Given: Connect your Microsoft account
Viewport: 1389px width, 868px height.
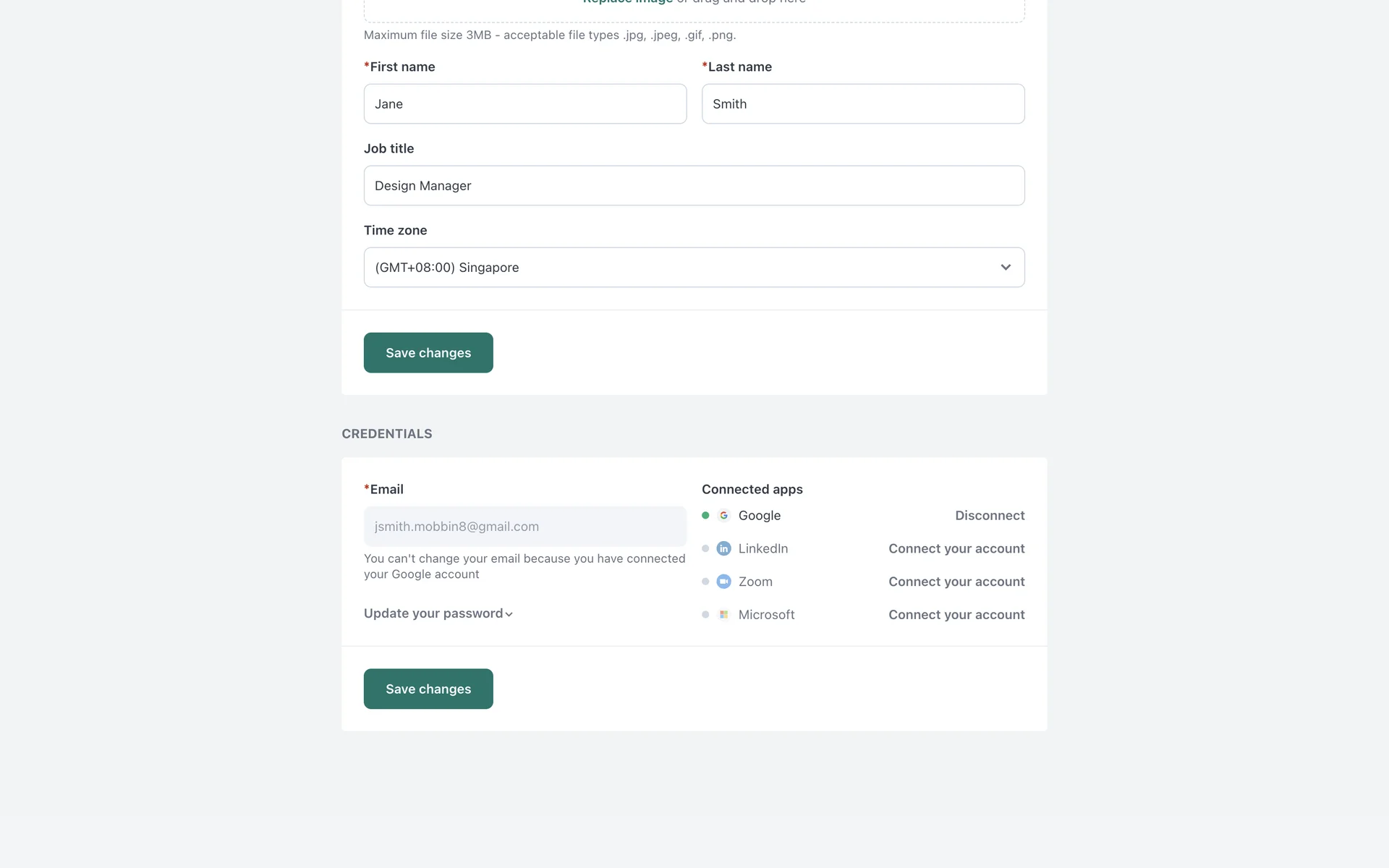Looking at the screenshot, I should click(956, 615).
